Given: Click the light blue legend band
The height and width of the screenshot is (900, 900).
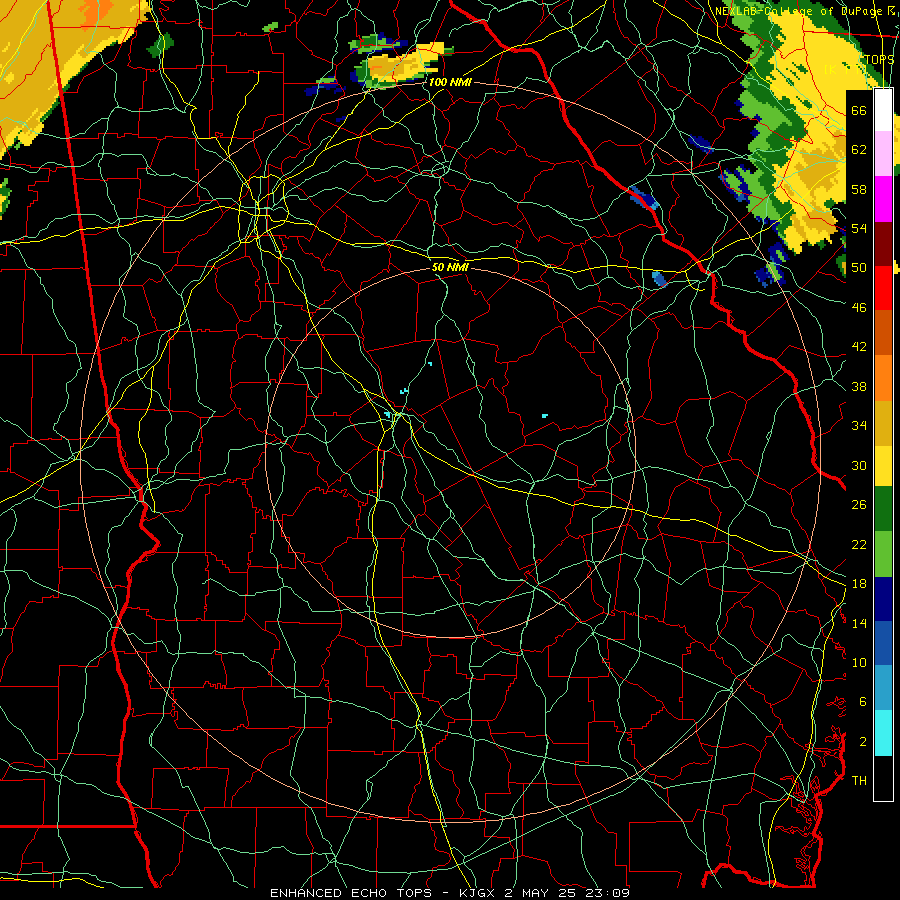Looking at the screenshot, I should tap(883, 688).
